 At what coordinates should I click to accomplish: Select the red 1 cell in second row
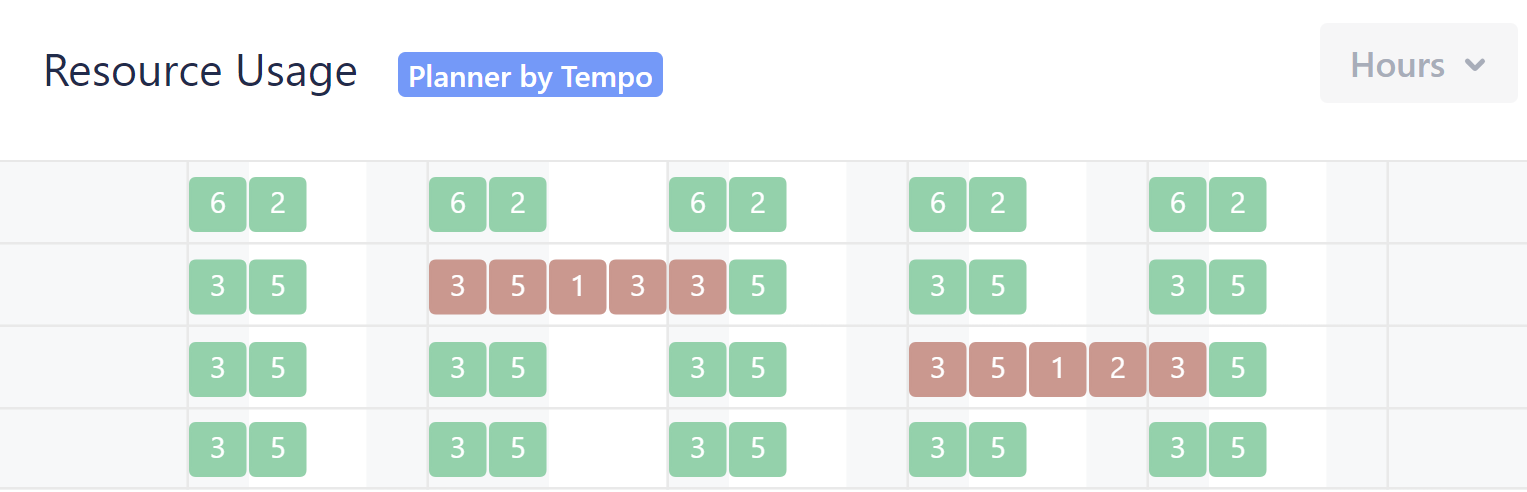[577, 287]
